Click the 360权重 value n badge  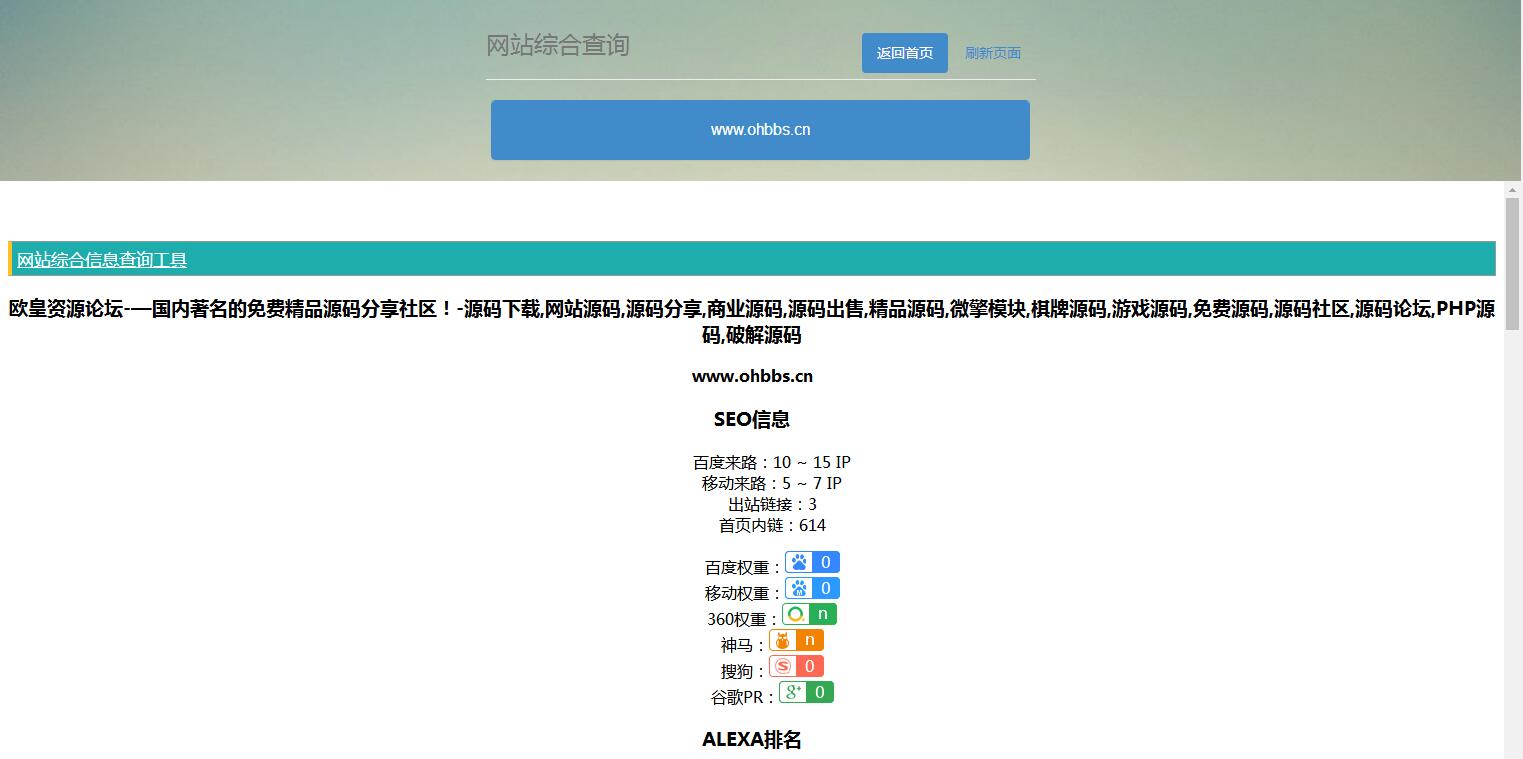click(x=823, y=614)
